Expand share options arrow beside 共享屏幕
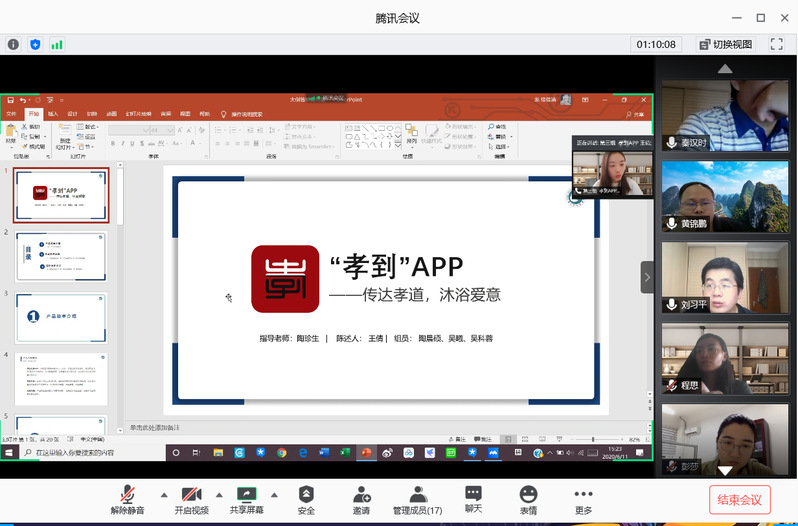 click(x=273, y=493)
